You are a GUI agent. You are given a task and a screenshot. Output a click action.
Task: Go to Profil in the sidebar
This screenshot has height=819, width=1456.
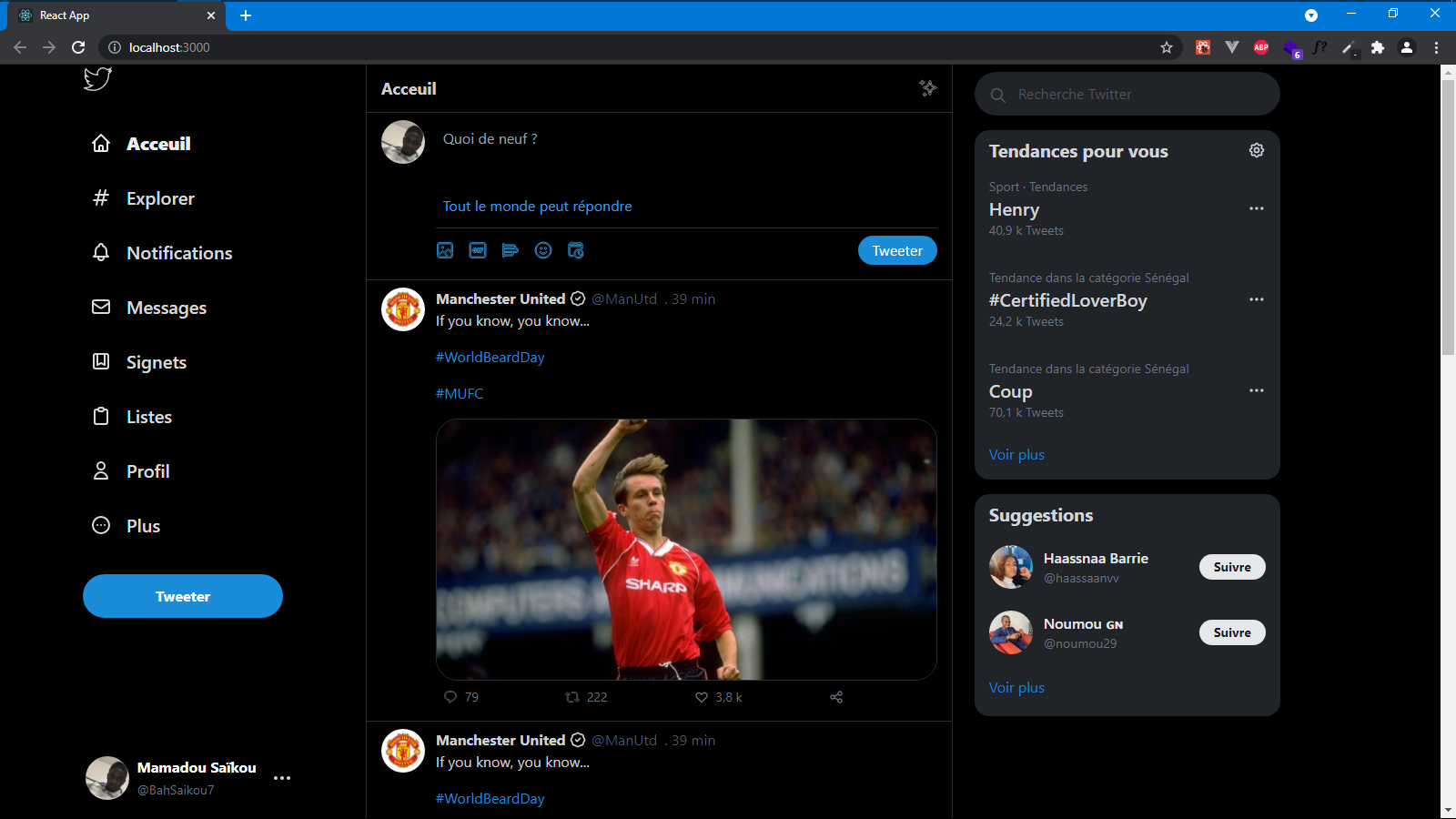148,471
